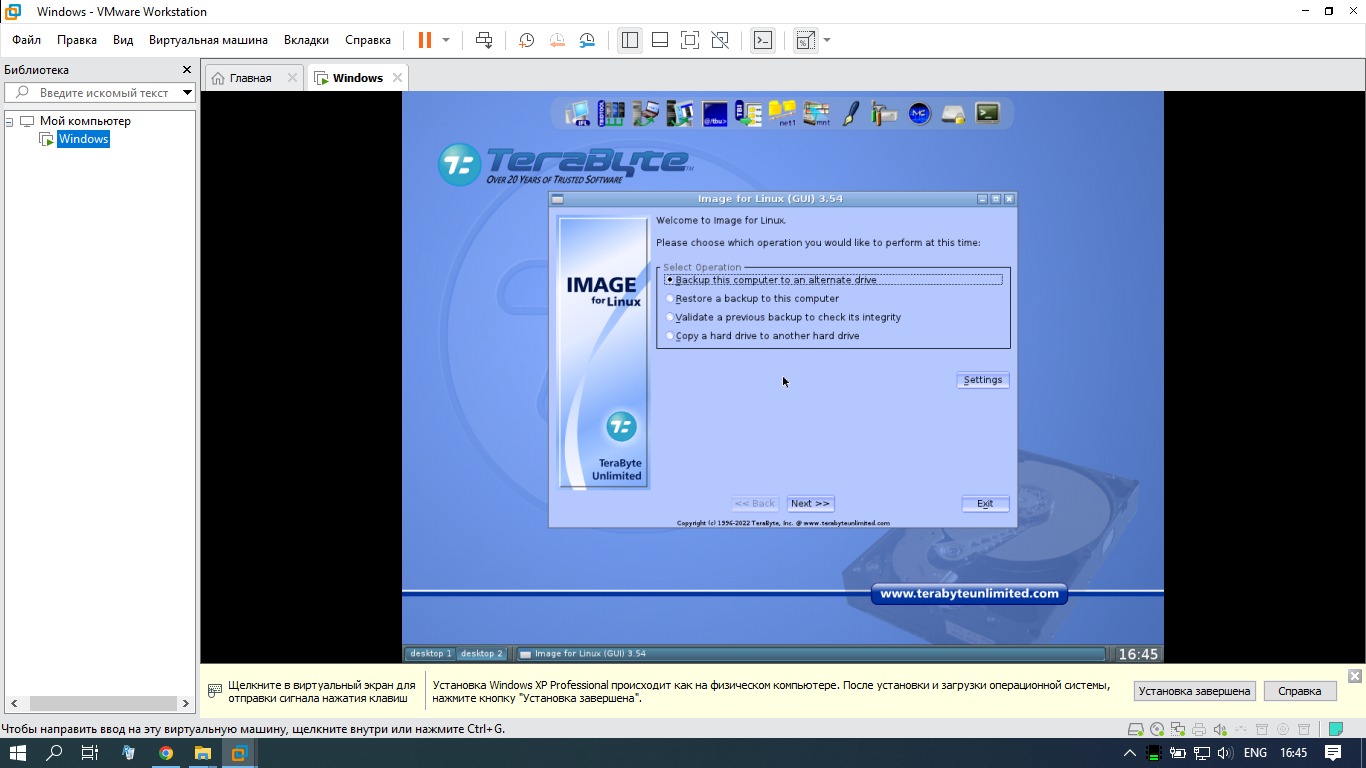Open the @/tbu> terminal icon
The width and height of the screenshot is (1366, 768).
tap(714, 114)
